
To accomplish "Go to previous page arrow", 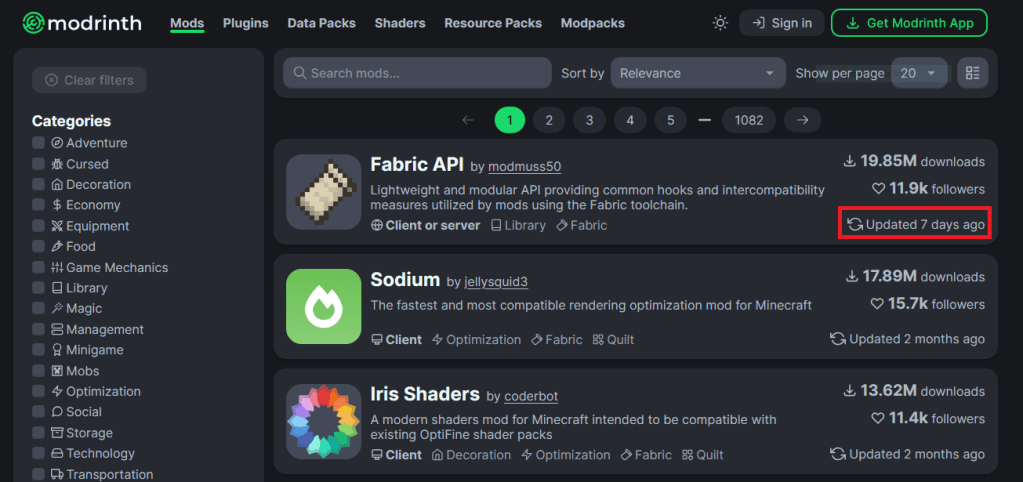I will click(x=468, y=120).
